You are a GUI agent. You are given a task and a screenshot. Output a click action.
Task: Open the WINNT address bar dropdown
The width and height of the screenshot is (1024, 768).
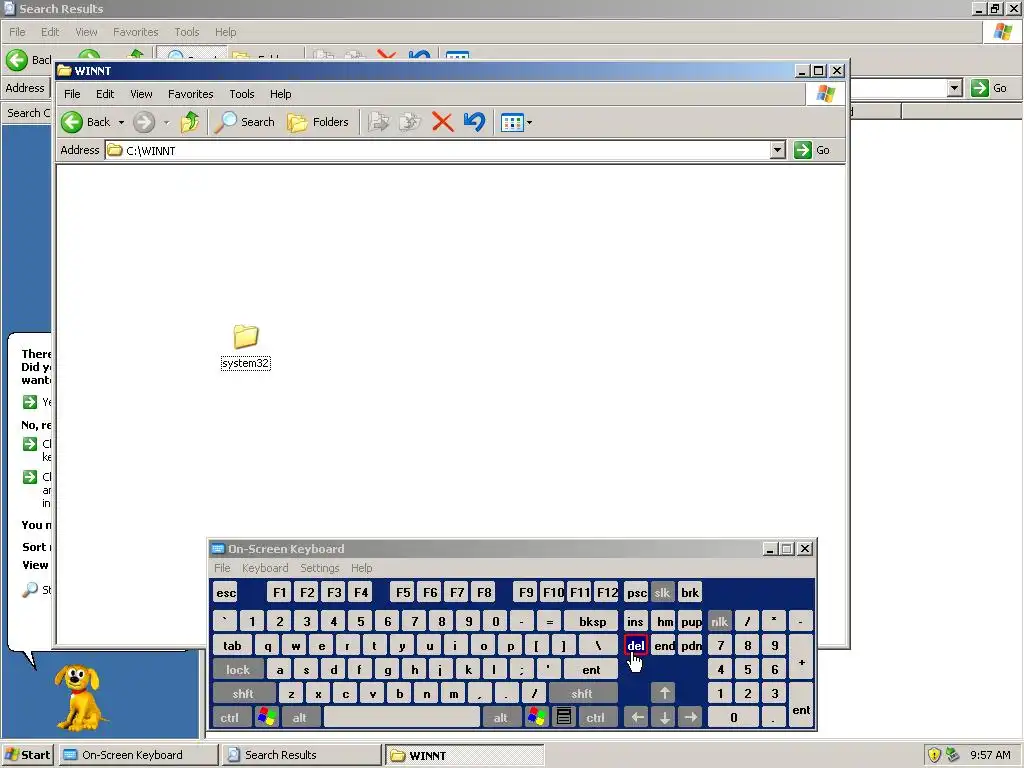777,150
